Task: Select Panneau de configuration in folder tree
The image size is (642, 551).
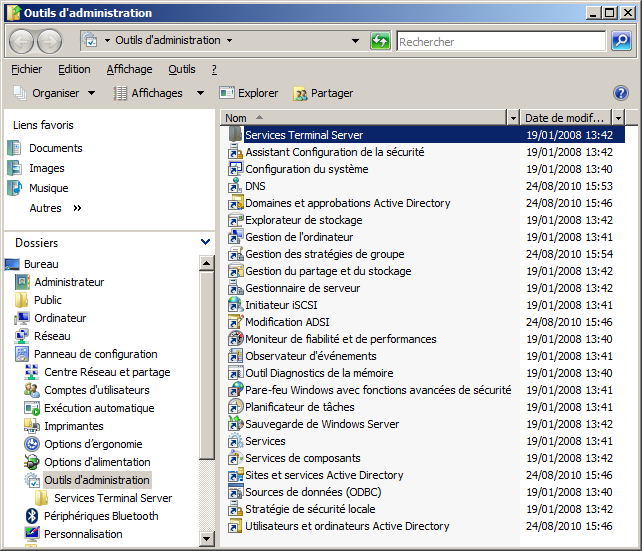Action: [95, 354]
